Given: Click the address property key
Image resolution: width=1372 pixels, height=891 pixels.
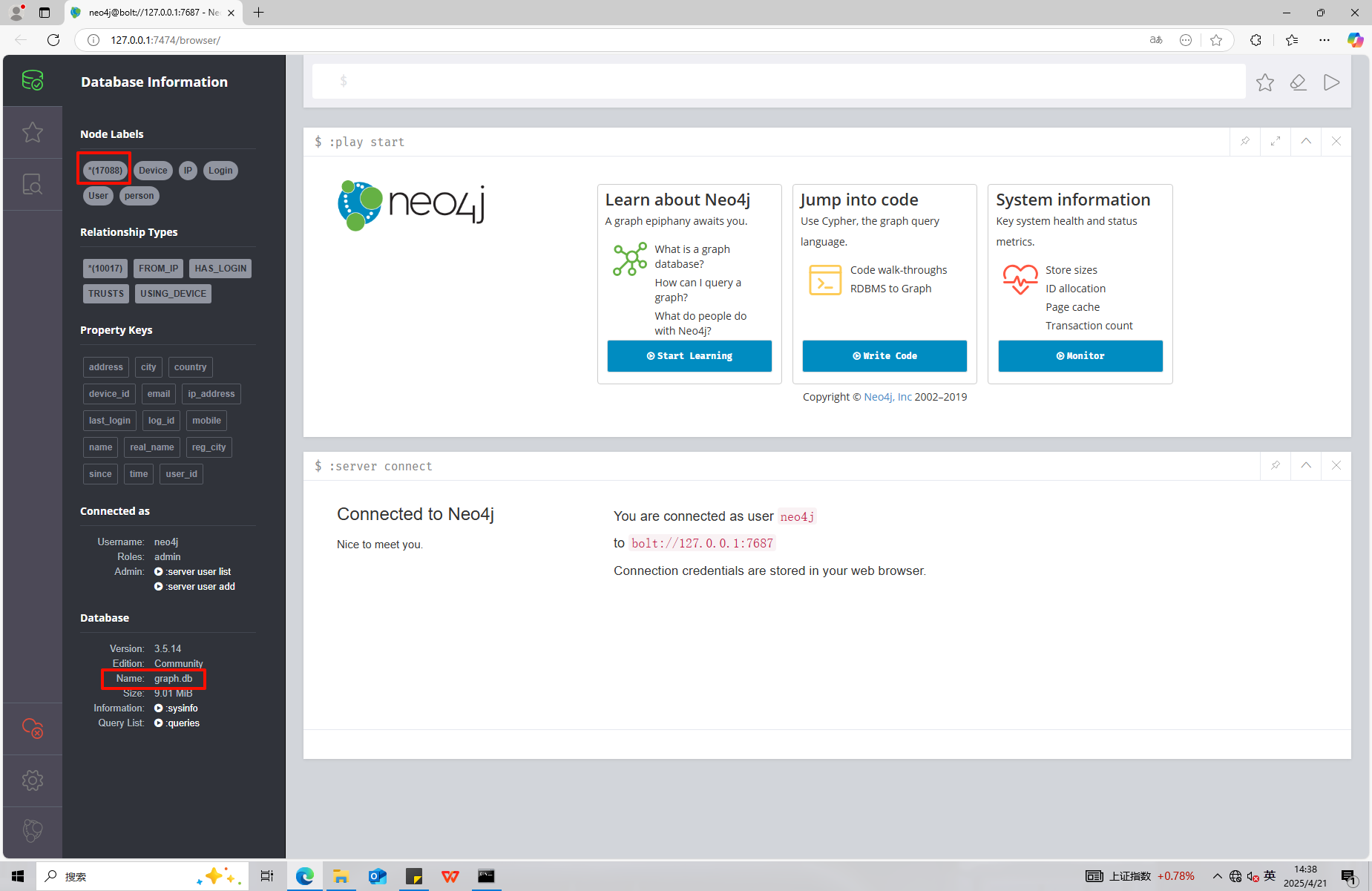Looking at the screenshot, I should point(106,367).
